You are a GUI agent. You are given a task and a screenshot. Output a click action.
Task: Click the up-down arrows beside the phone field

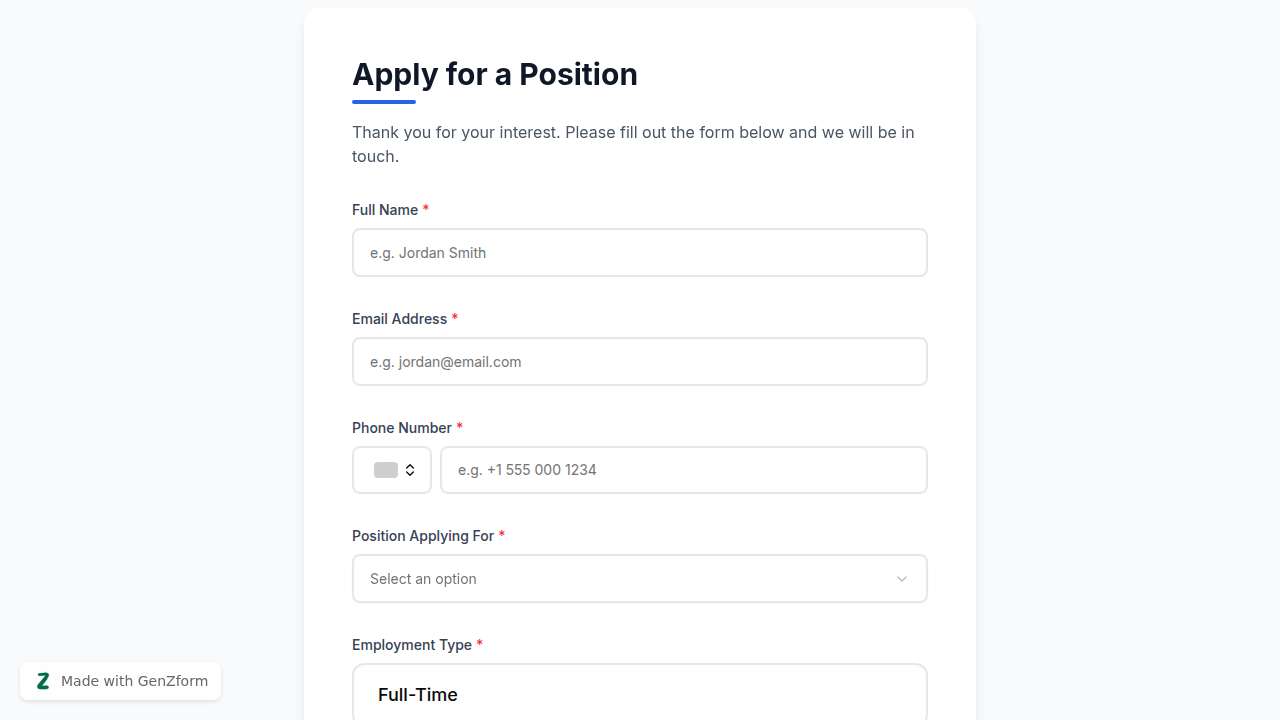click(409, 470)
